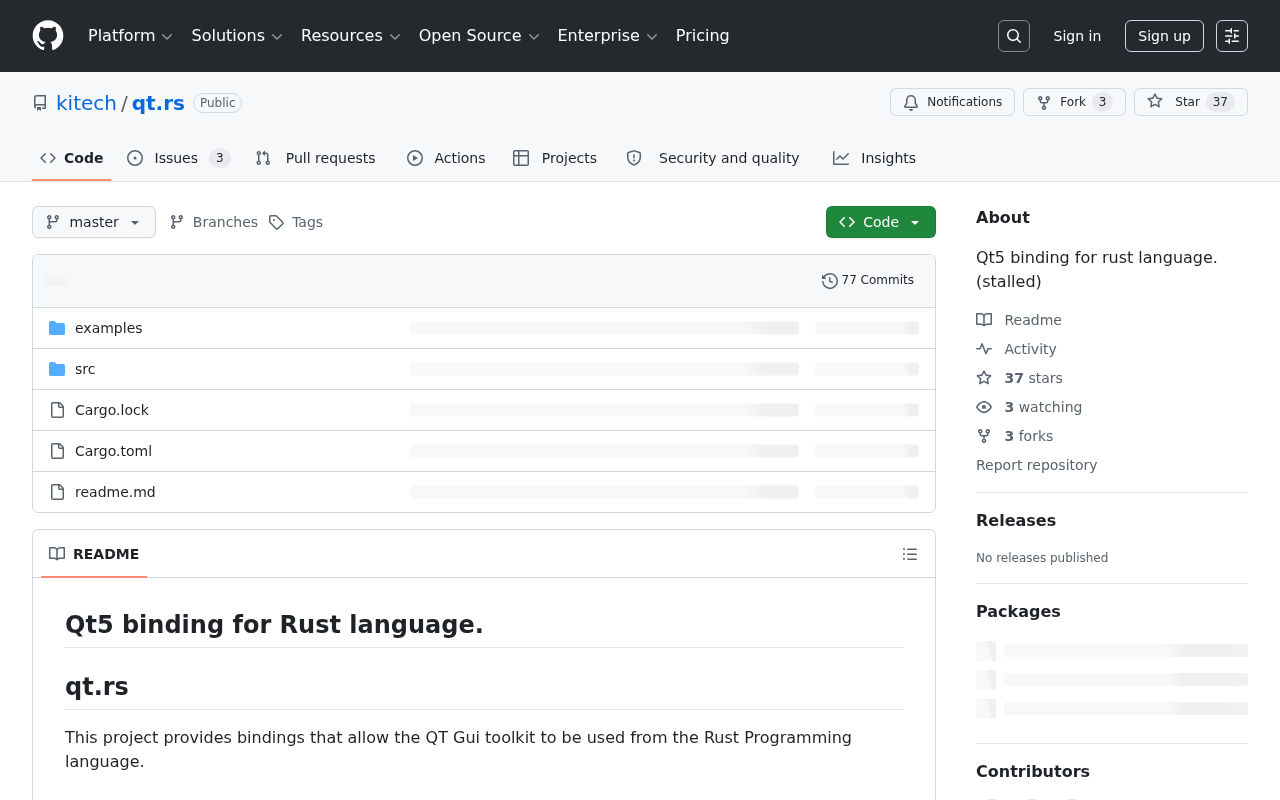Switch to the Actions tab
Screen dimensions: 1280x800
point(446,158)
